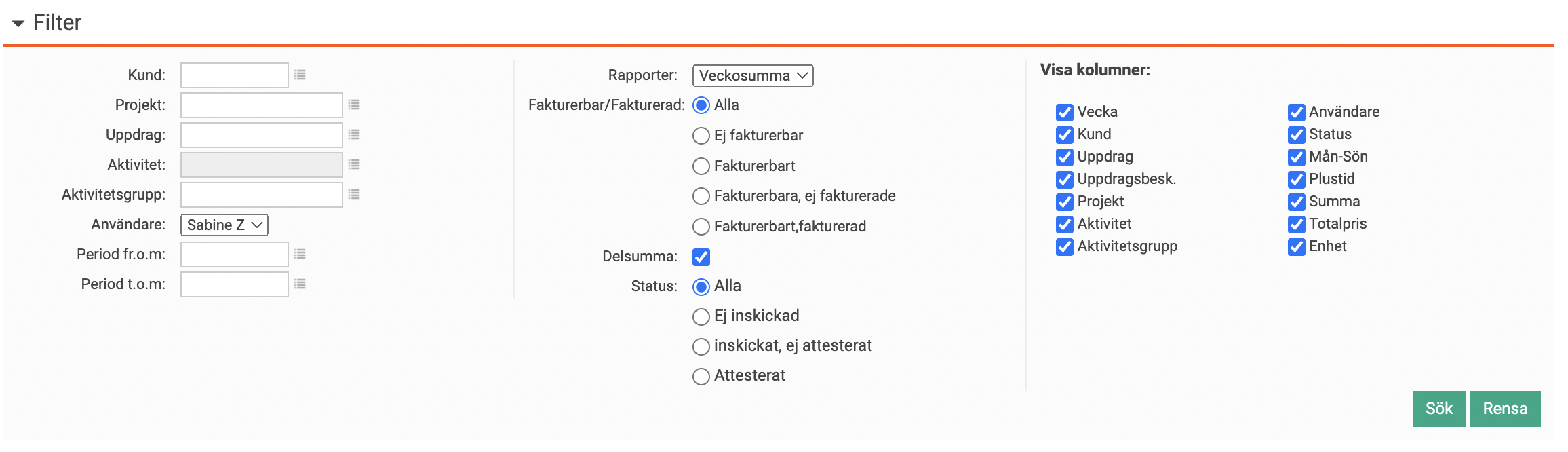Choose Fakturerbara, ej fakturerade radio option
This screenshot has height=452, width=1568.
(701, 196)
